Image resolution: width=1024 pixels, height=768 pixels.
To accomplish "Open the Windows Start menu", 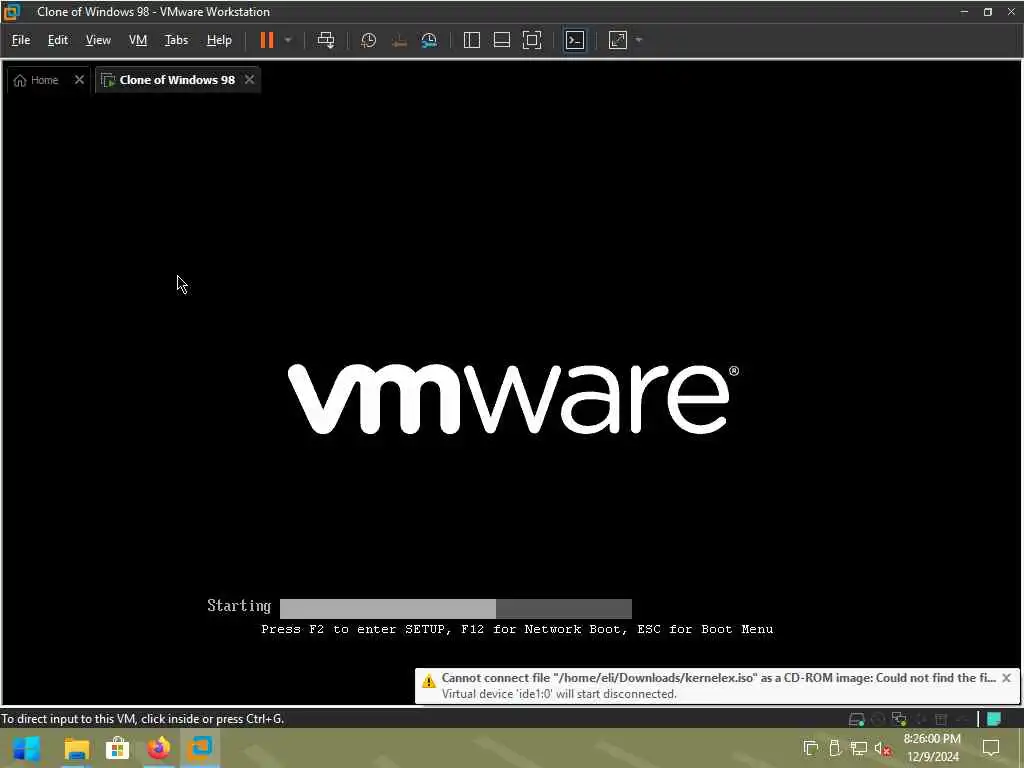I will pos(26,748).
